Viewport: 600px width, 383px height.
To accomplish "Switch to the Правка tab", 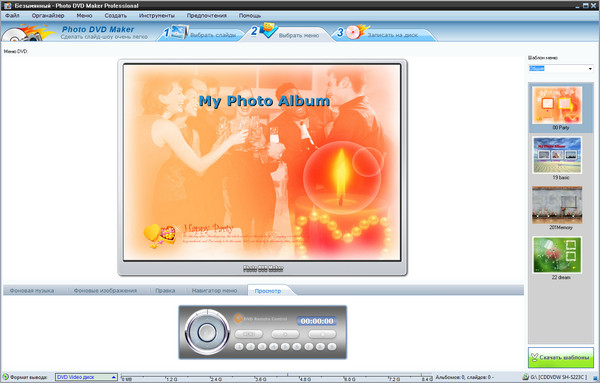I will click(165, 291).
